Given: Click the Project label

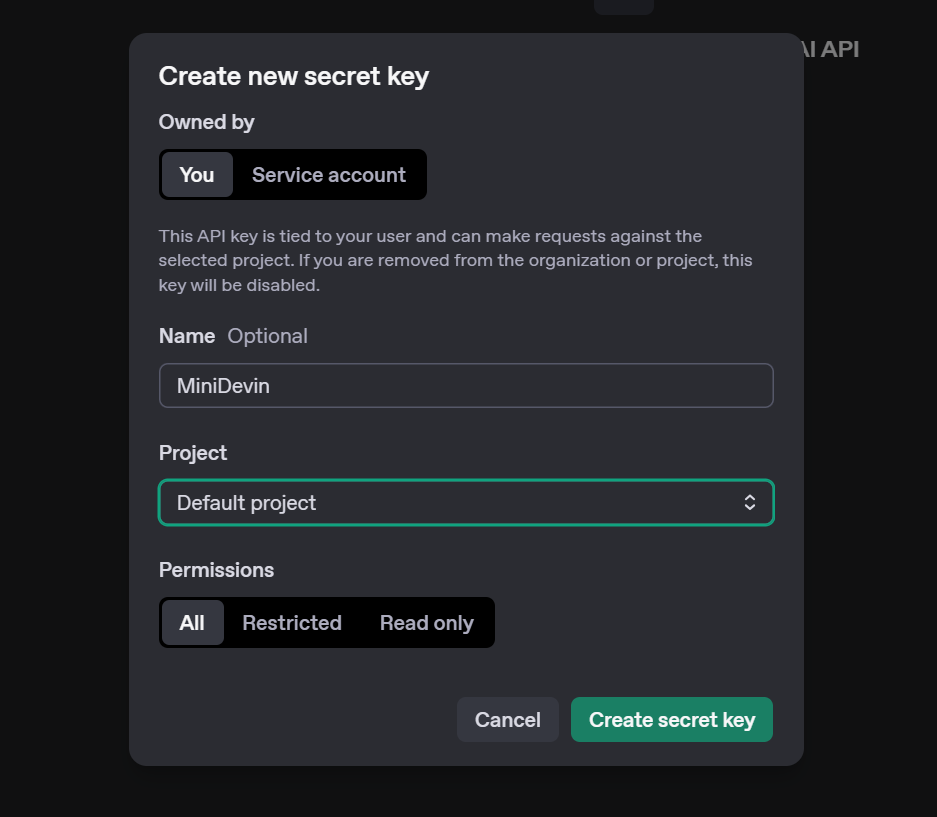Looking at the screenshot, I should tap(193, 453).
